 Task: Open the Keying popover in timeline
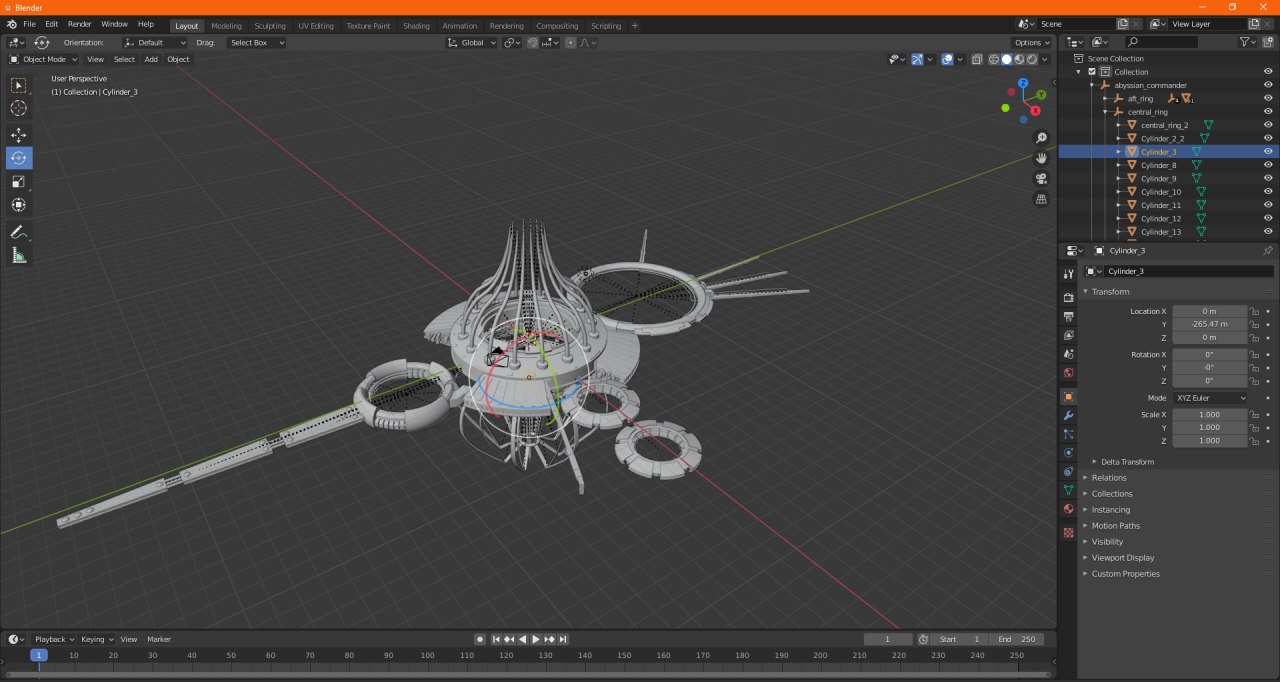tap(97, 639)
